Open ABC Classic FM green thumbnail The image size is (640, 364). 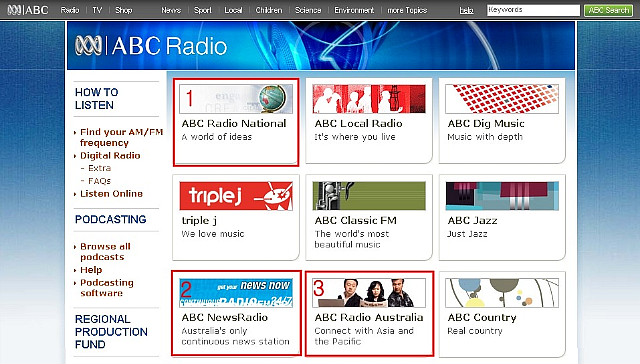(x=369, y=196)
